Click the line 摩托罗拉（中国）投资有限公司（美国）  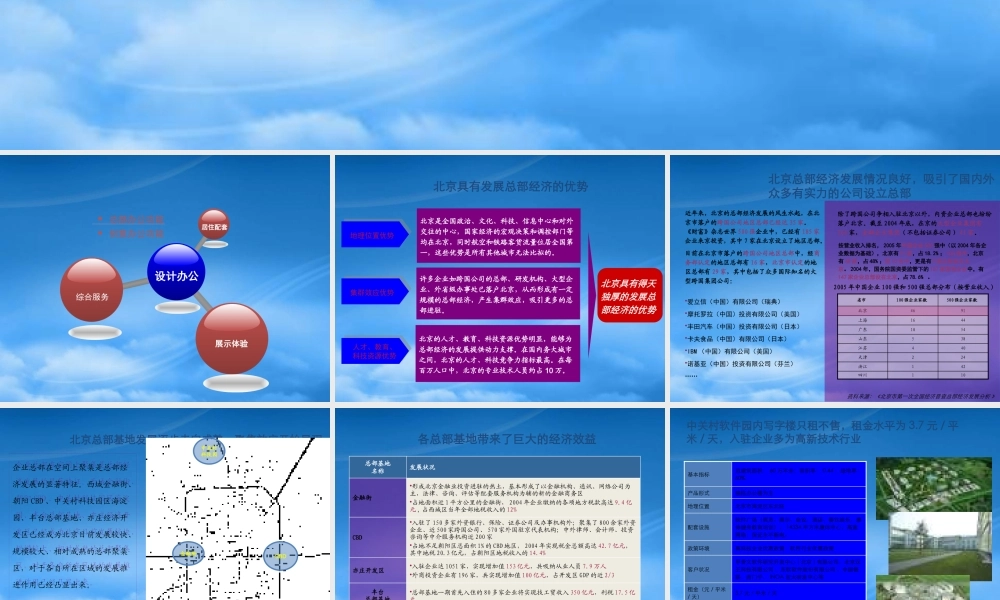pos(742,314)
